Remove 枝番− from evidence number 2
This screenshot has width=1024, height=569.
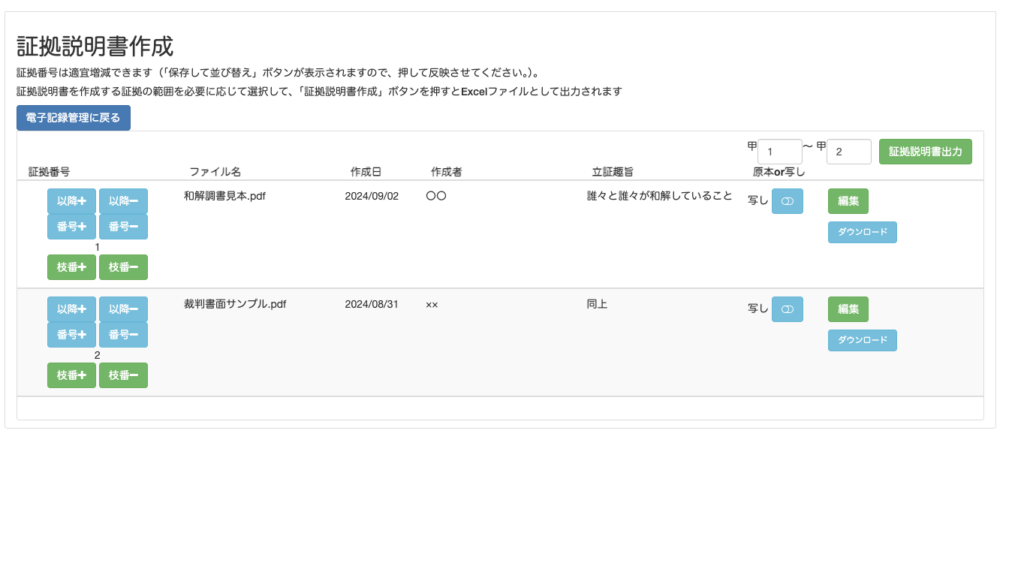(123, 375)
